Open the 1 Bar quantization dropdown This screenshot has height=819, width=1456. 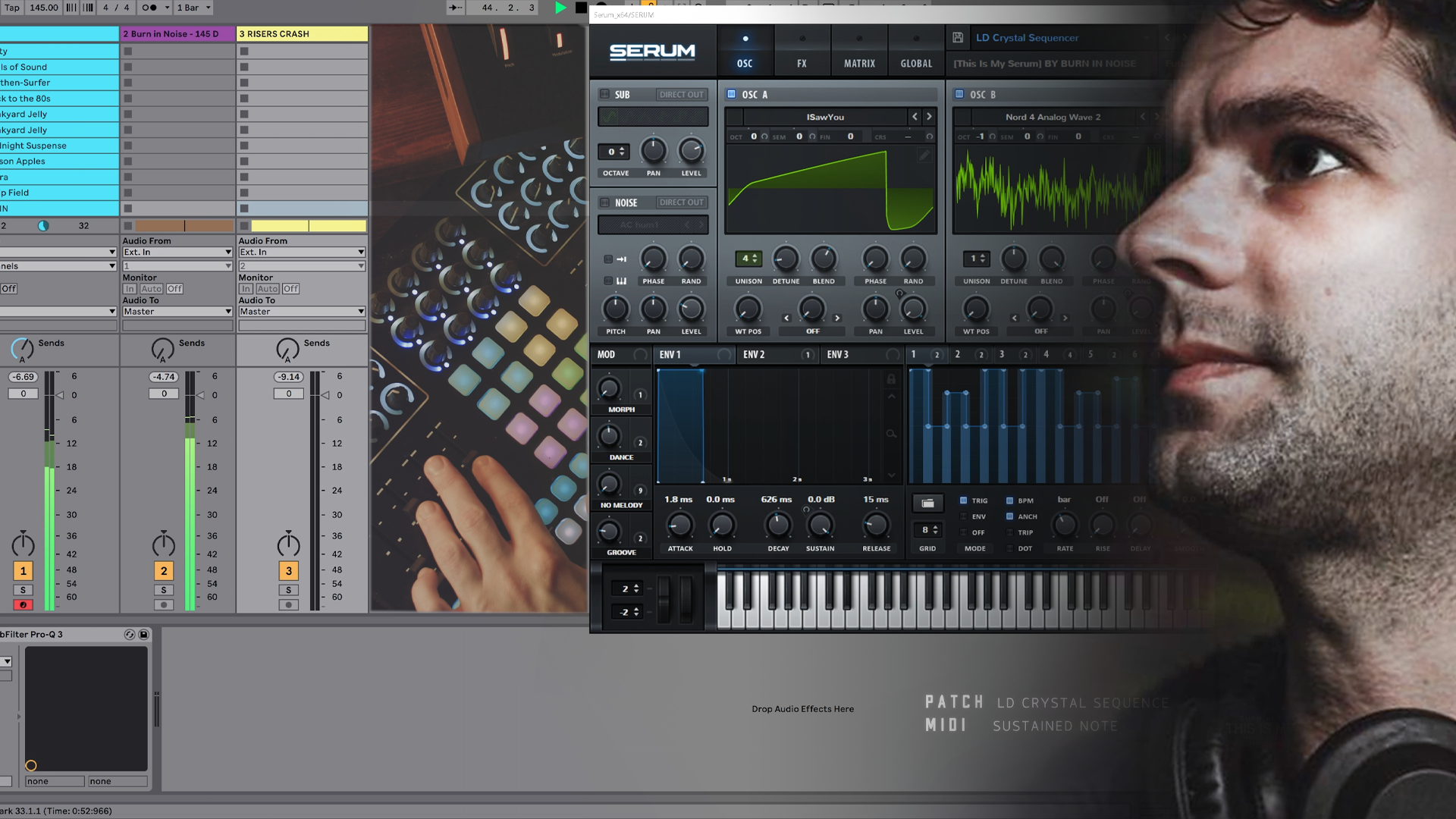[x=194, y=8]
